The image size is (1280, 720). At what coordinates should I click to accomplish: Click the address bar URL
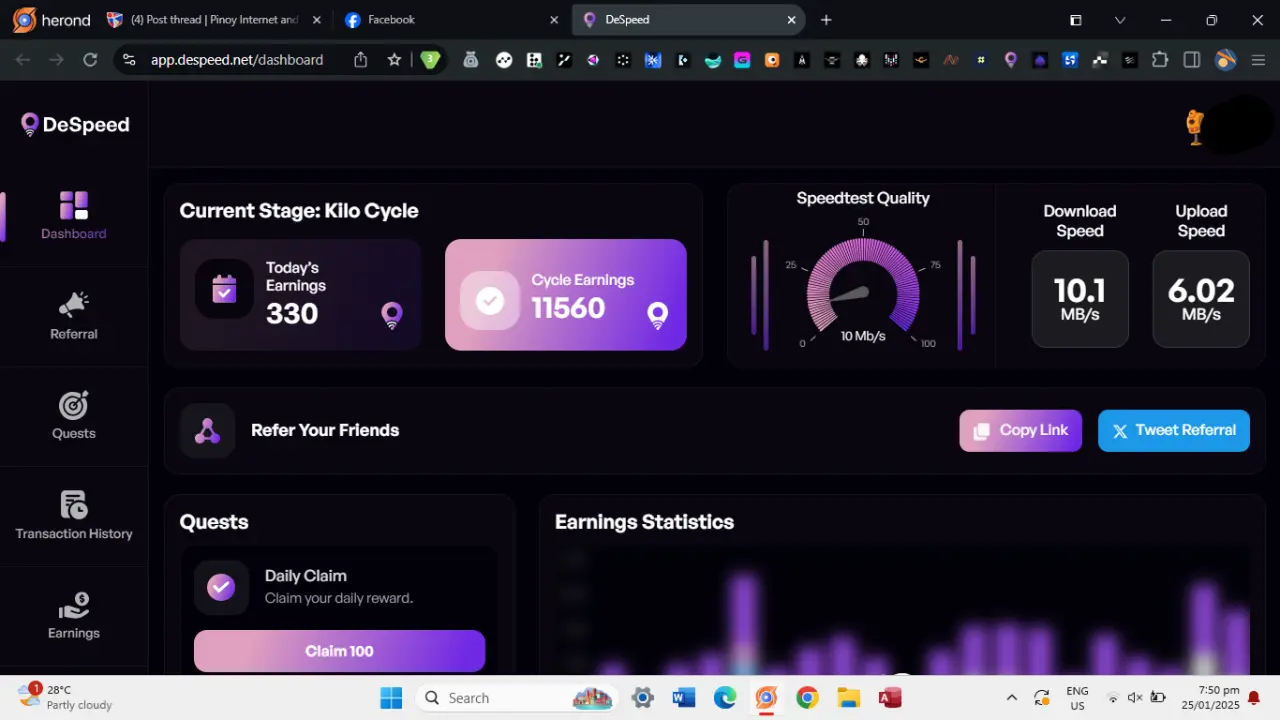pos(237,60)
